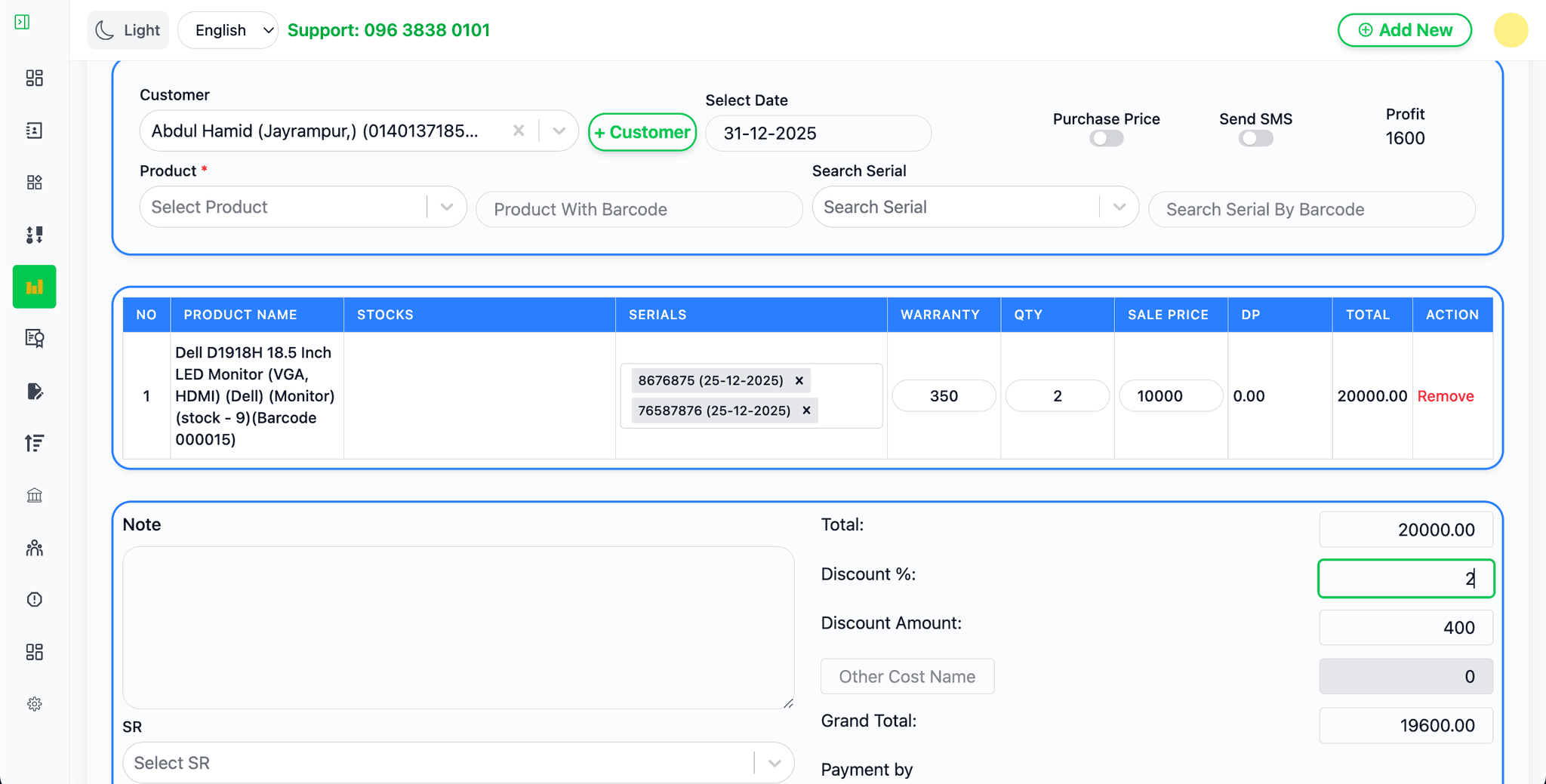The image size is (1546, 784).
Task: Open the bank building sidebar icon
Action: (x=34, y=495)
